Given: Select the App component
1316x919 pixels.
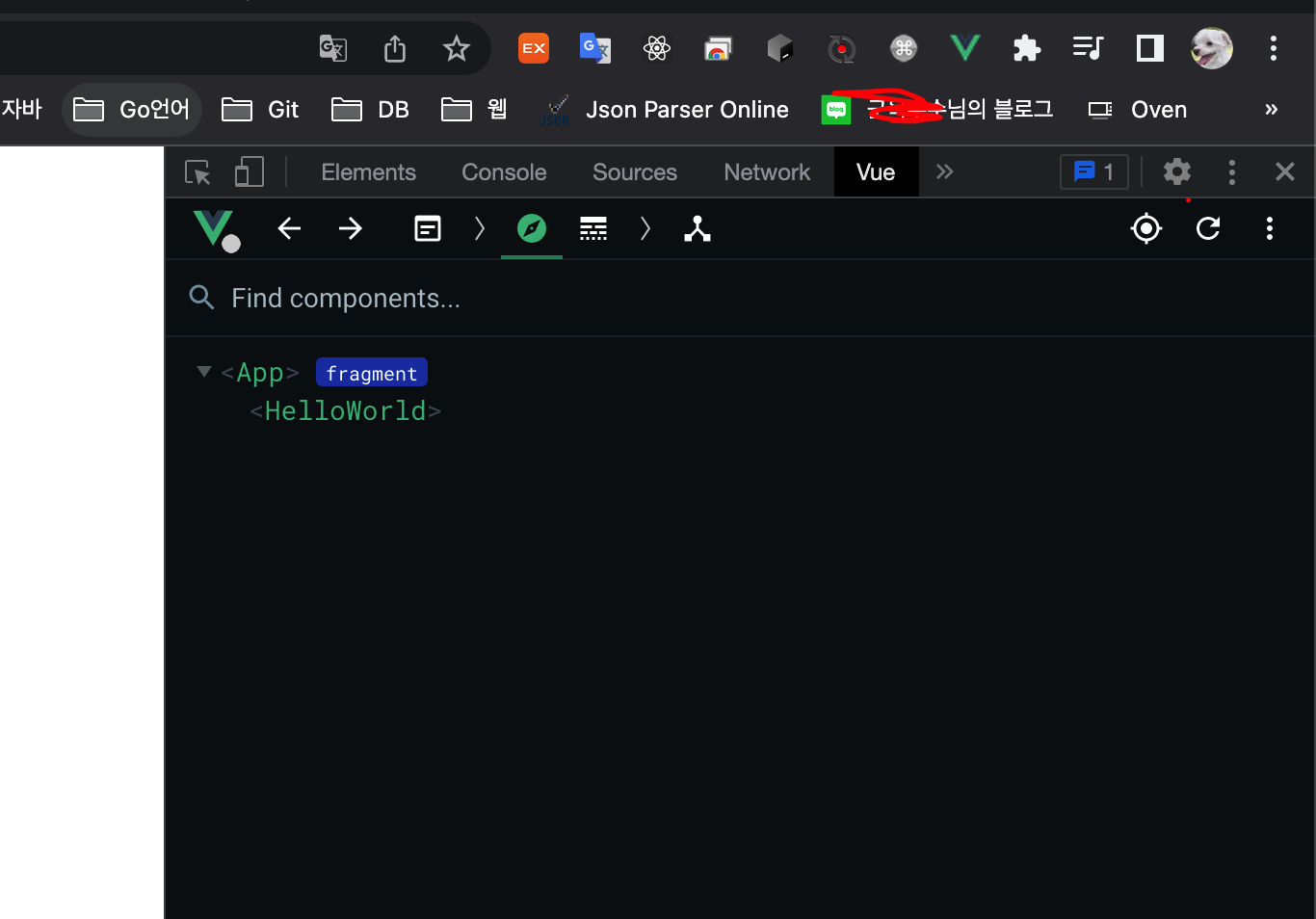Looking at the screenshot, I should [260, 373].
